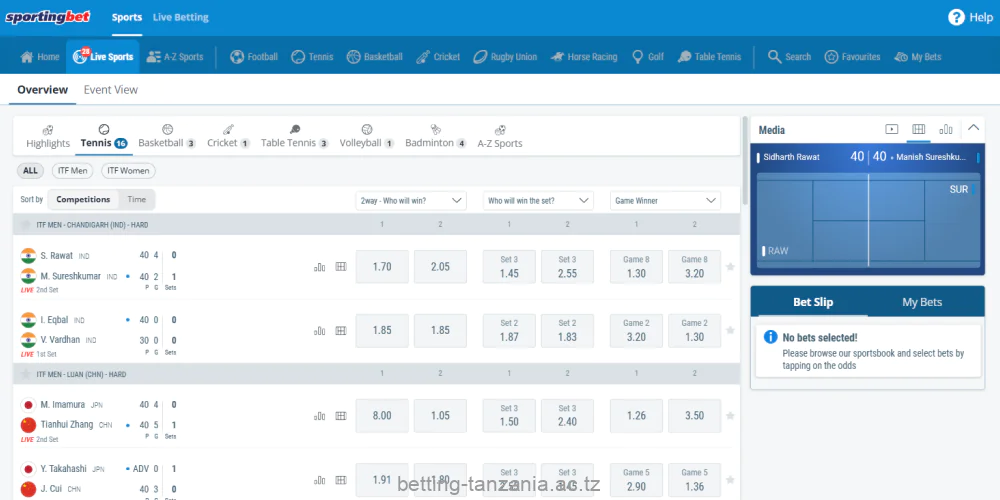The height and width of the screenshot is (500, 1000).
Task: Select the court view icon in Media panel
Action: [918, 129]
